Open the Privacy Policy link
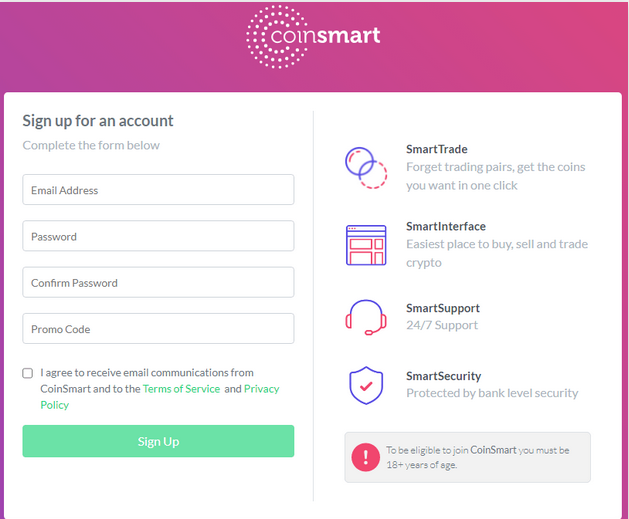 point(261,389)
